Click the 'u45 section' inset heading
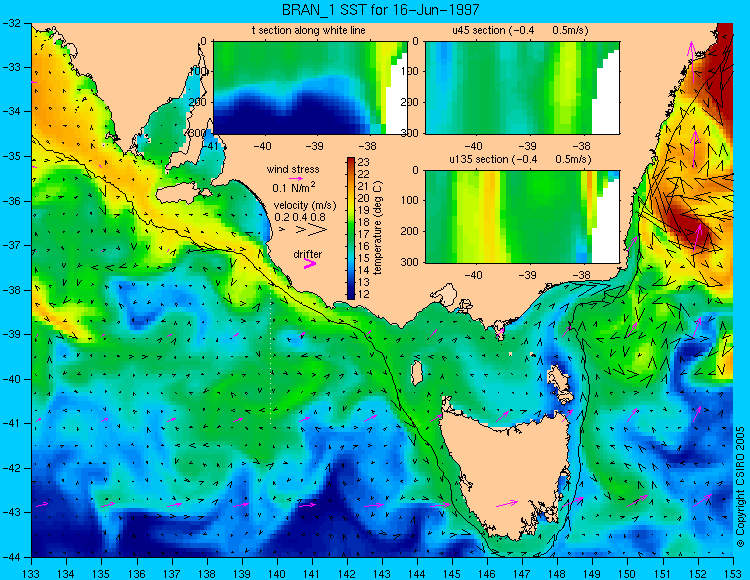Viewport: 750px width, 580px height. 520,30
